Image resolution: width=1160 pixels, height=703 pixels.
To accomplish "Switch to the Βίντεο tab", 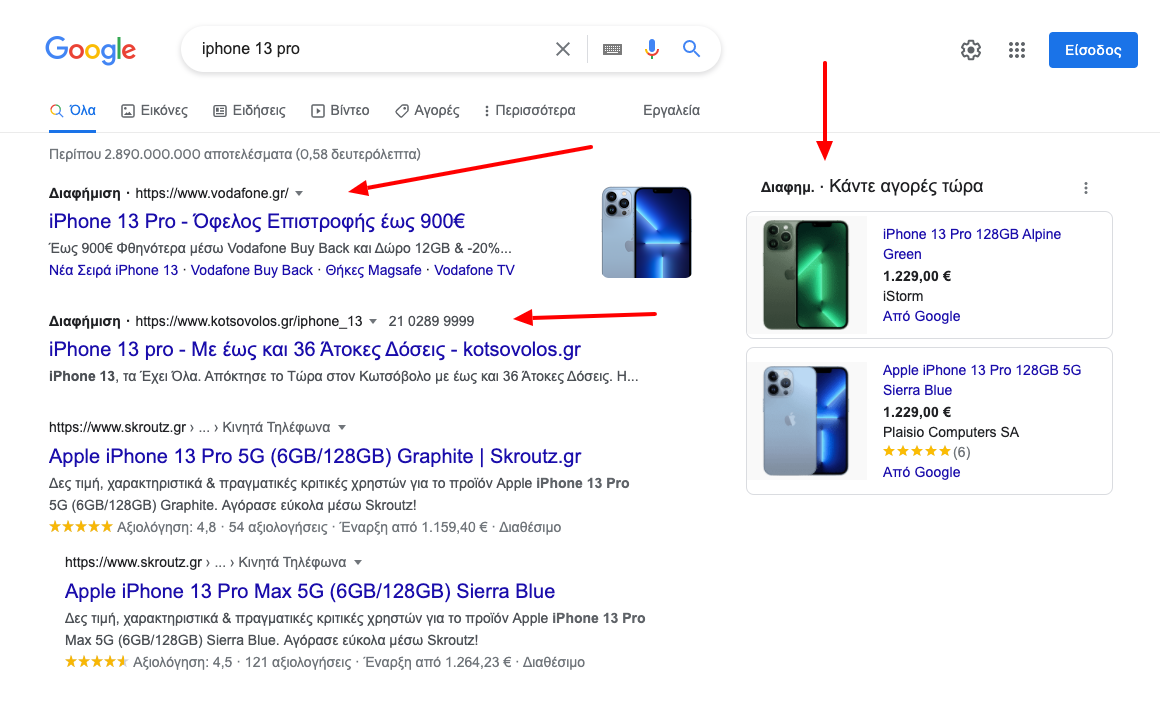I will (x=340, y=110).
